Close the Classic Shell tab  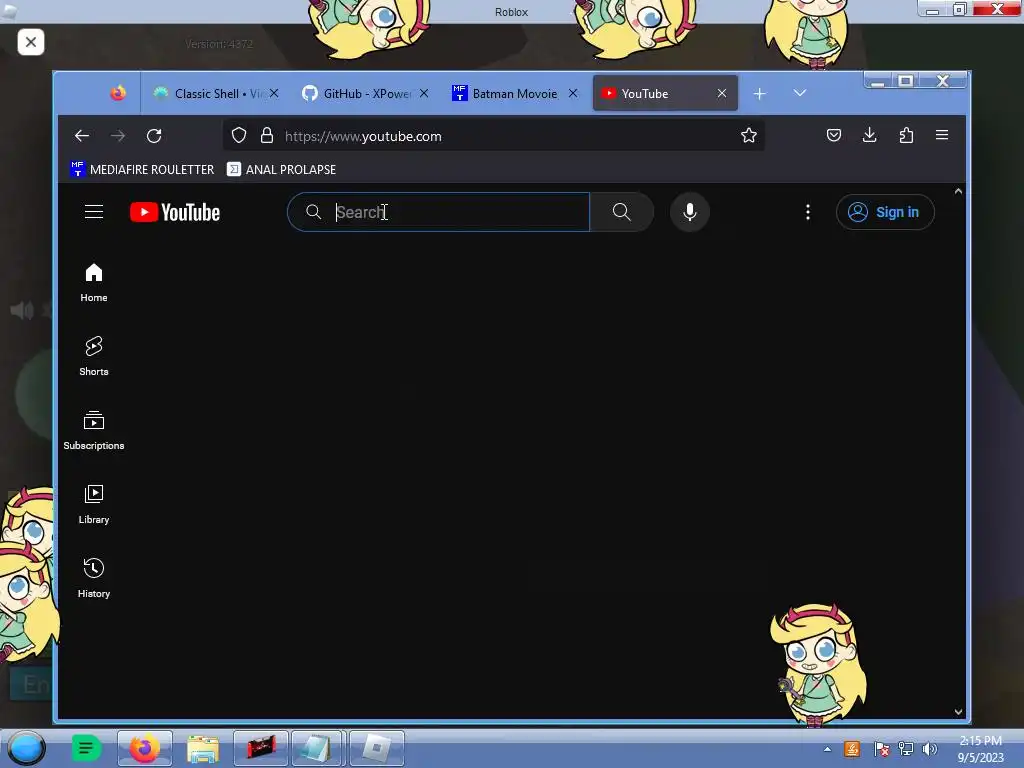(x=274, y=93)
